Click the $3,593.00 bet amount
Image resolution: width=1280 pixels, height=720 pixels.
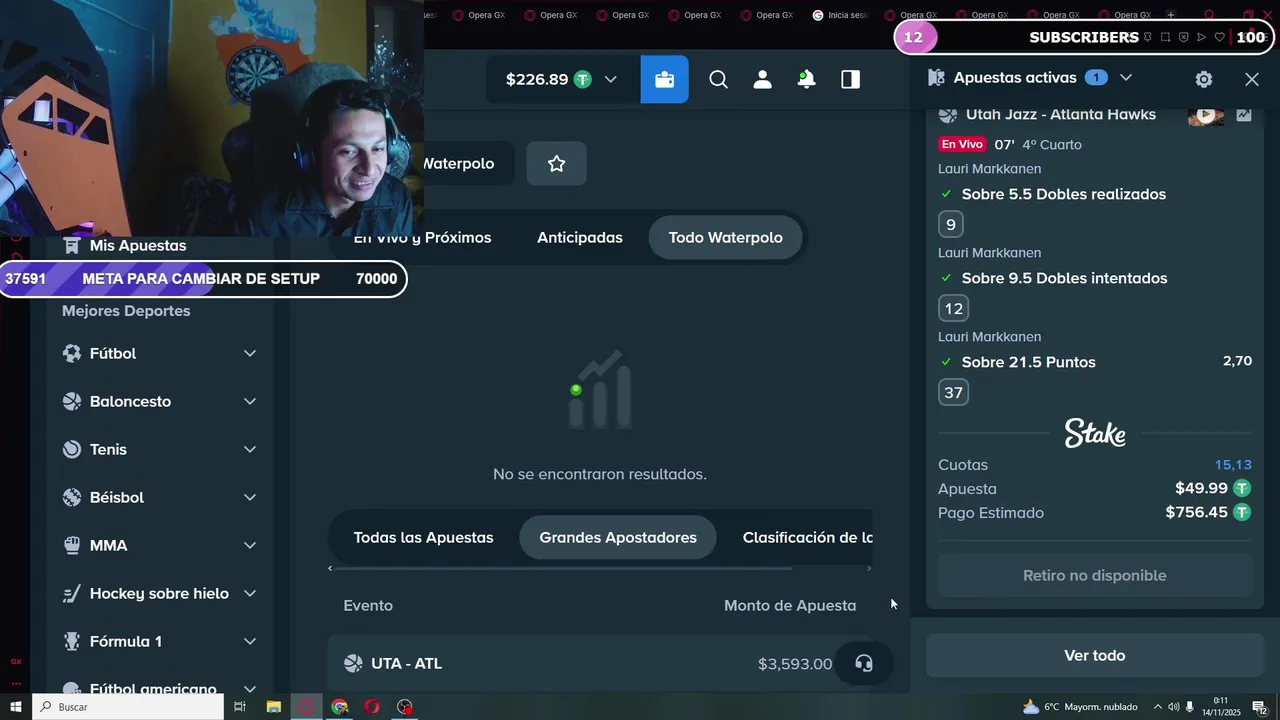[795, 663]
